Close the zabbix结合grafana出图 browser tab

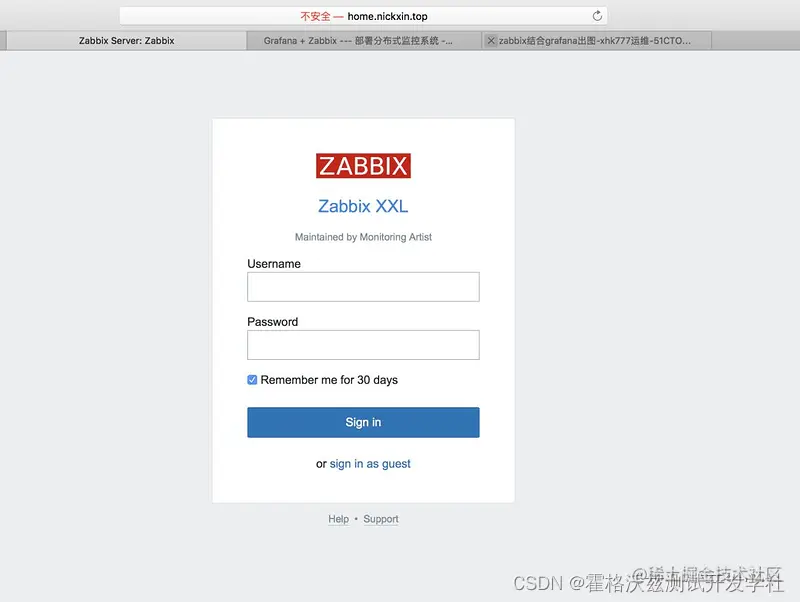[493, 40]
